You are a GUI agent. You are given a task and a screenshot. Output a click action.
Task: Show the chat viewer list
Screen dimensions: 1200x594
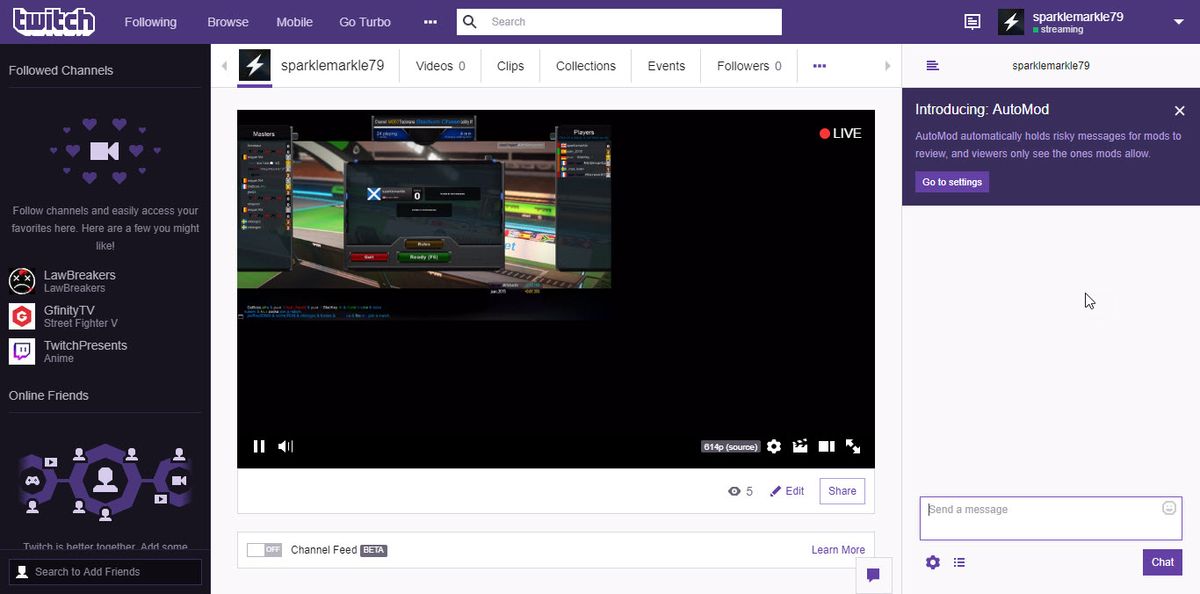[x=959, y=563]
